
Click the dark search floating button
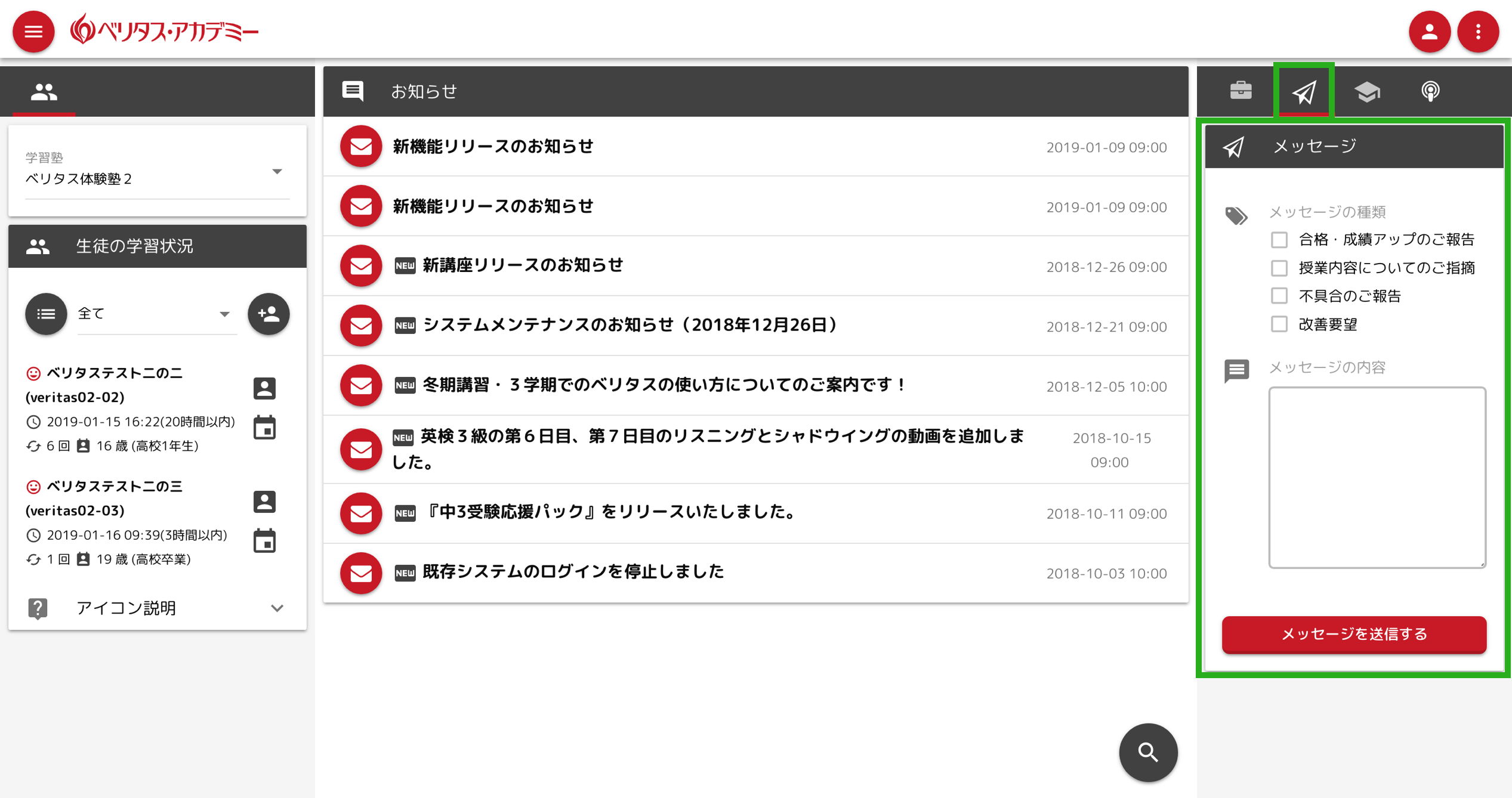click(1148, 752)
